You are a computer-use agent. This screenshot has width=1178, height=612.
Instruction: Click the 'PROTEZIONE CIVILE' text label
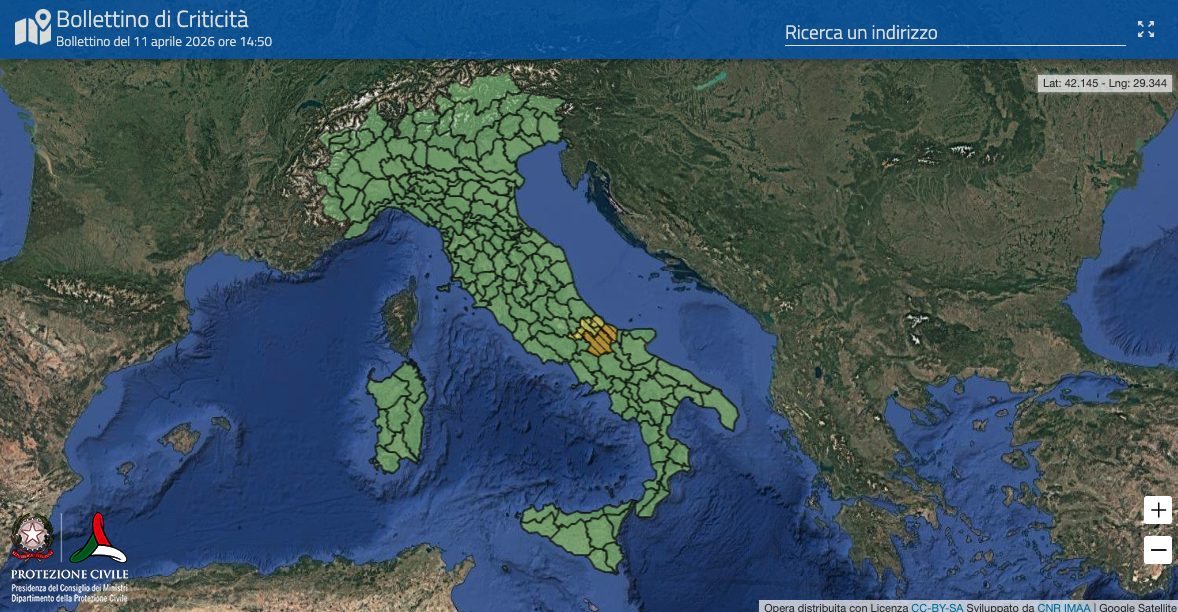[x=69, y=573]
